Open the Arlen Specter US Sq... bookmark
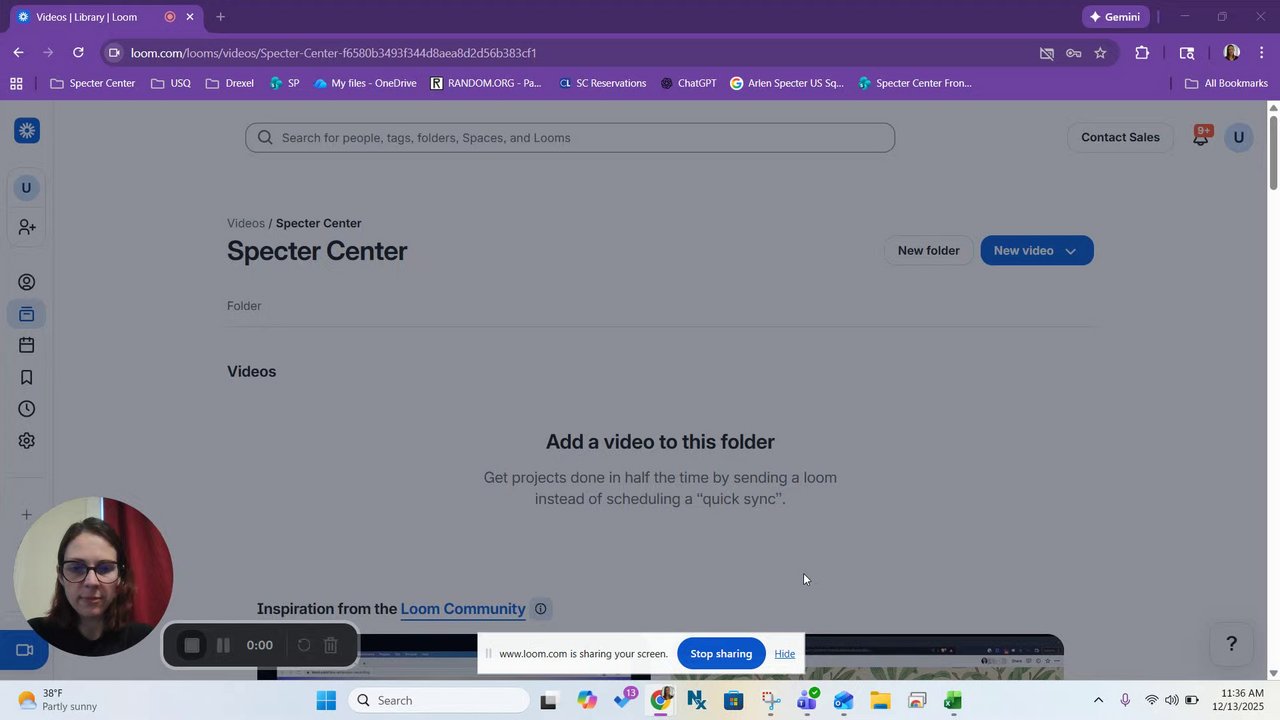Screen dimensions: 1280x720 (x=788, y=83)
